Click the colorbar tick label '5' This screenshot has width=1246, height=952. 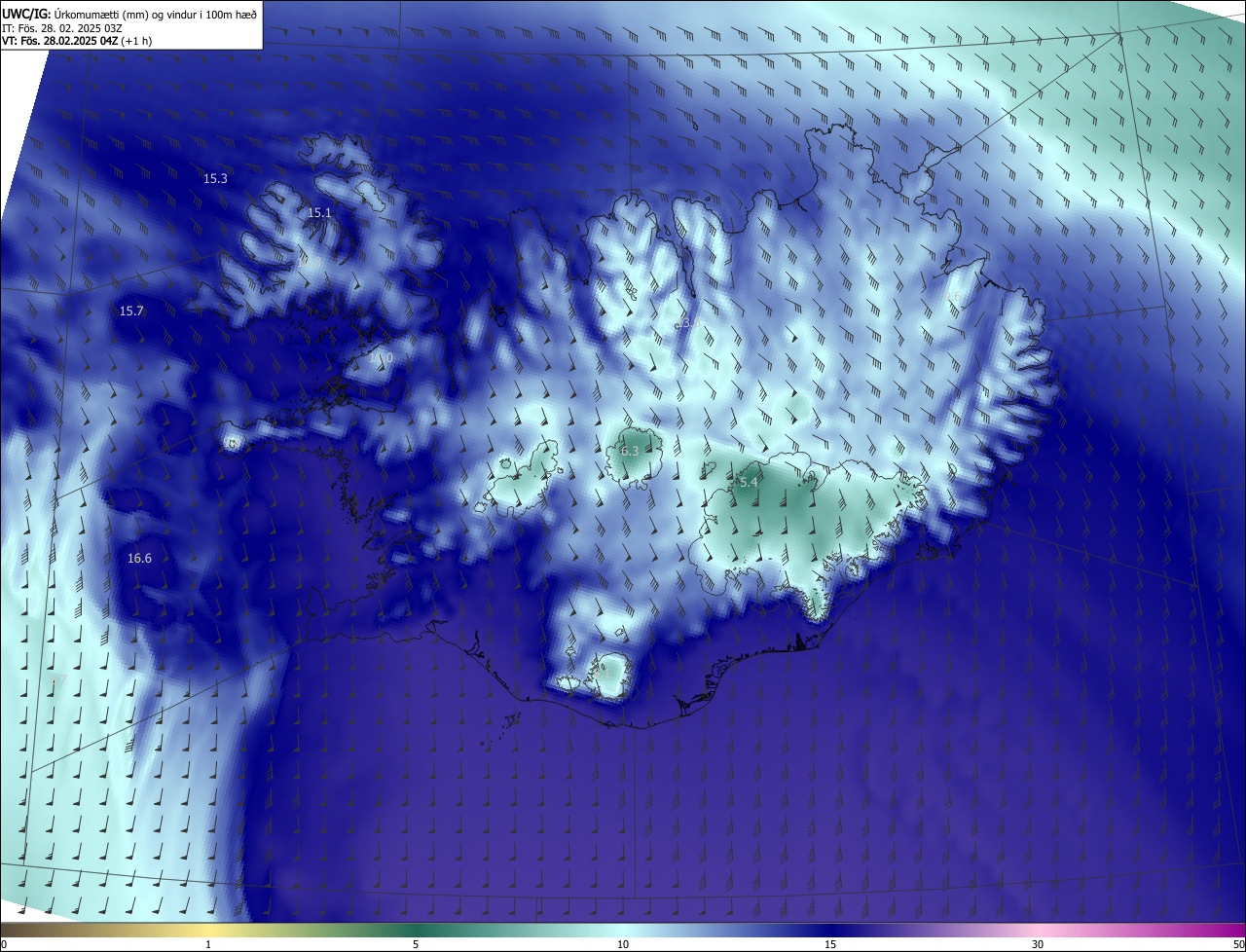point(416,944)
